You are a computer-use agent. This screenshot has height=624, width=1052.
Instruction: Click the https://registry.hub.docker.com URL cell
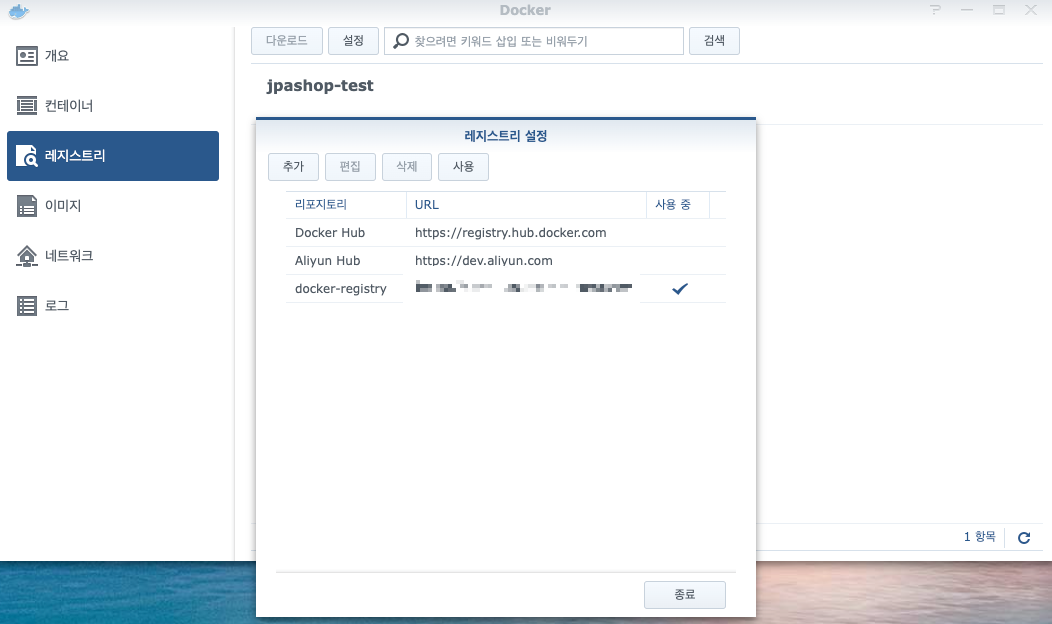[510, 233]
